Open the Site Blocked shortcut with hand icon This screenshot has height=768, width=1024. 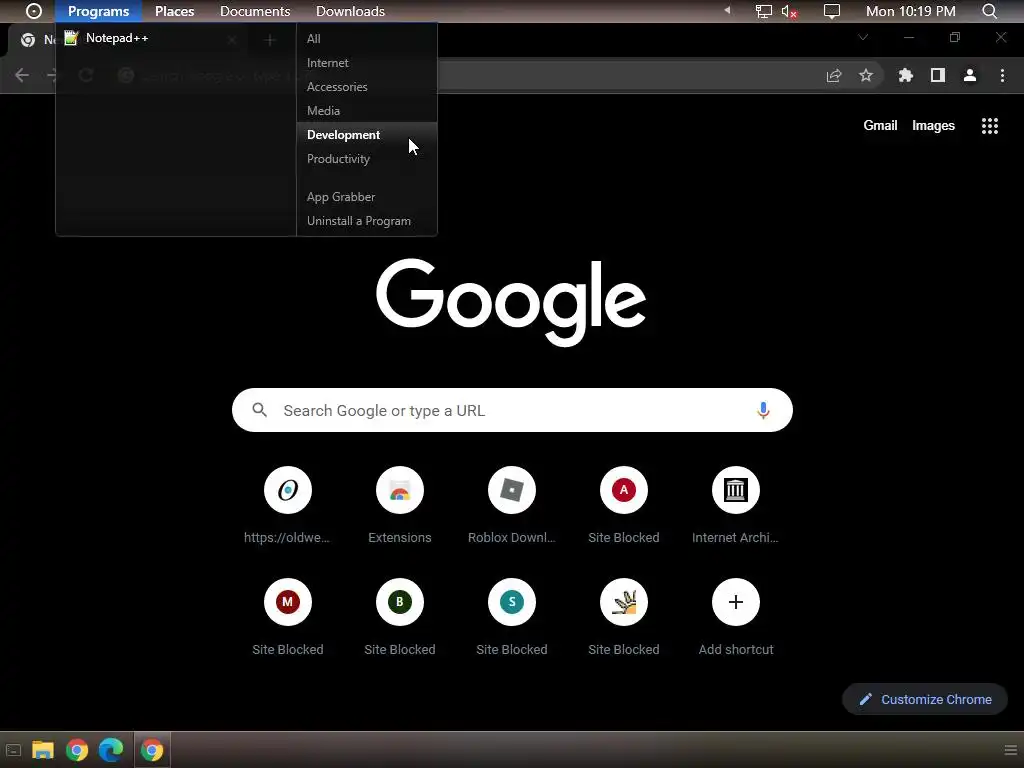coord(624,617)
